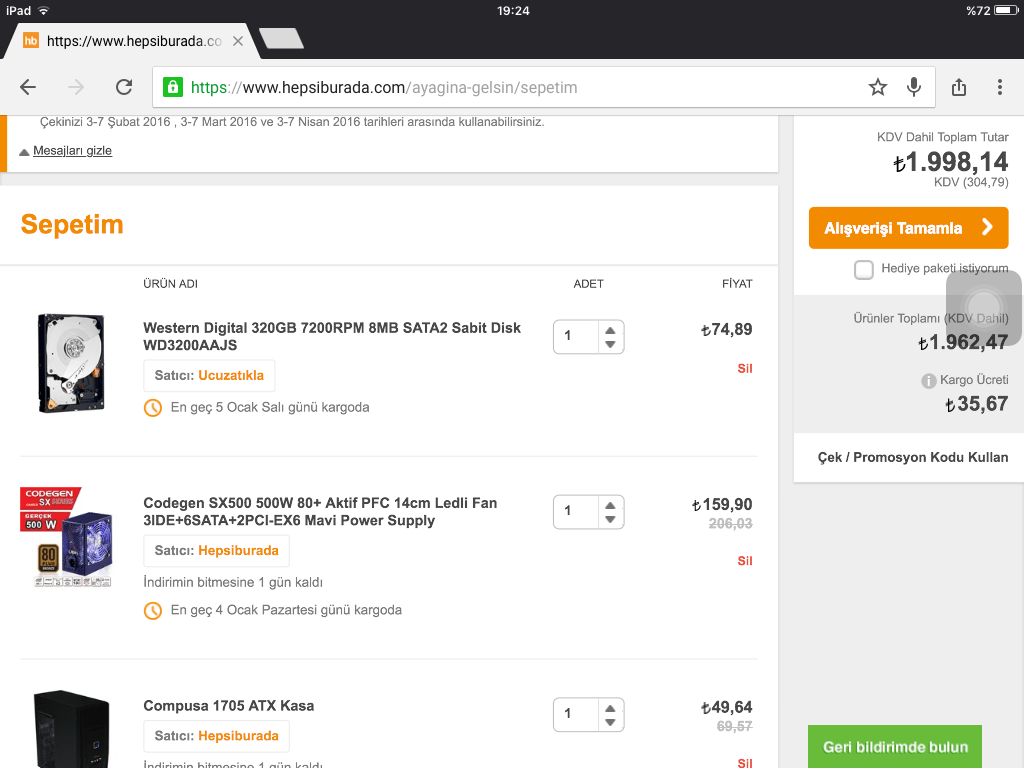Collapse messages via Mesajları gizle

[x=72, y=151]
